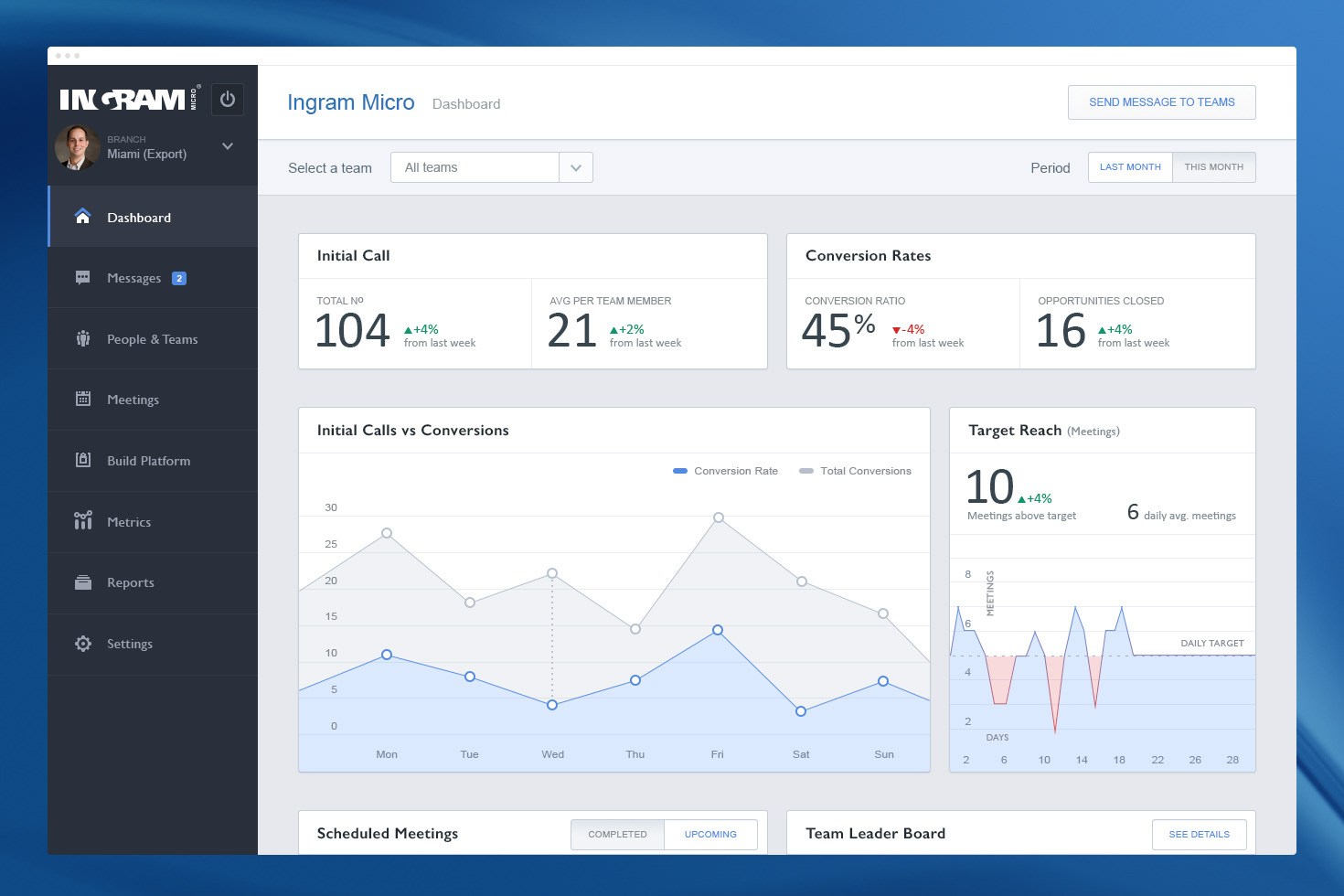Click the Settings gear icon

82,644
